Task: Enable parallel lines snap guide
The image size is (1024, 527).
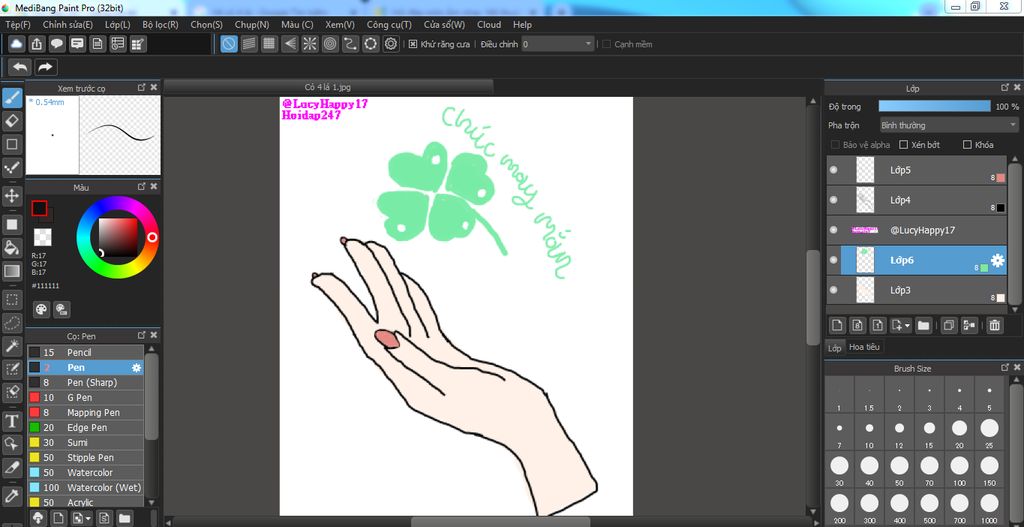Action: point(249,44)
